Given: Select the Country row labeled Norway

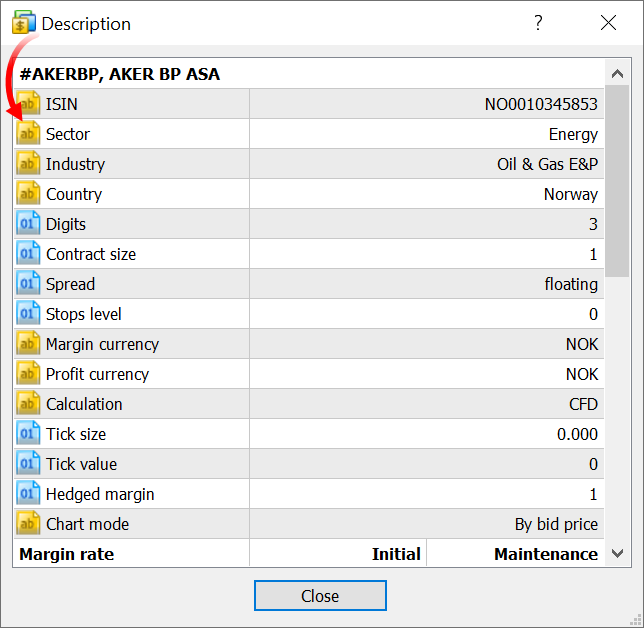Looking at the screenshot, I should [570, 194].
